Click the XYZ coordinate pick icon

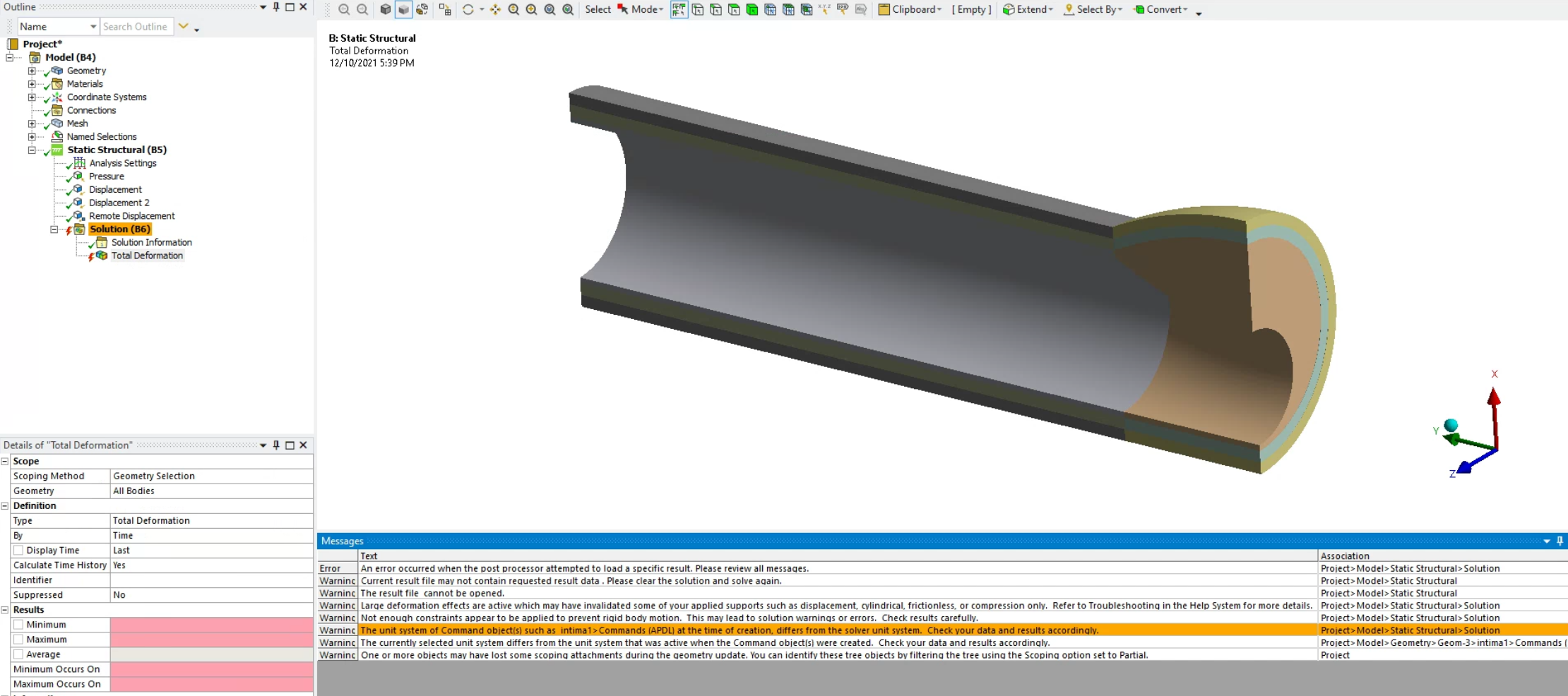pos(824,9)
